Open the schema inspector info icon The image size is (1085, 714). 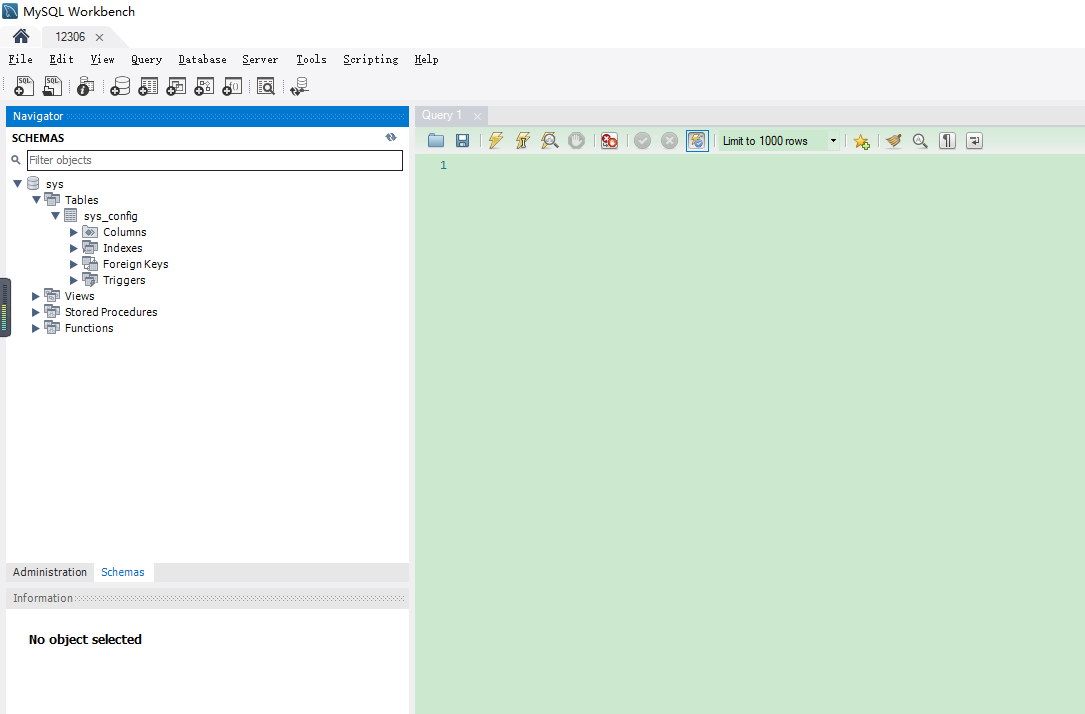[86, 86]
